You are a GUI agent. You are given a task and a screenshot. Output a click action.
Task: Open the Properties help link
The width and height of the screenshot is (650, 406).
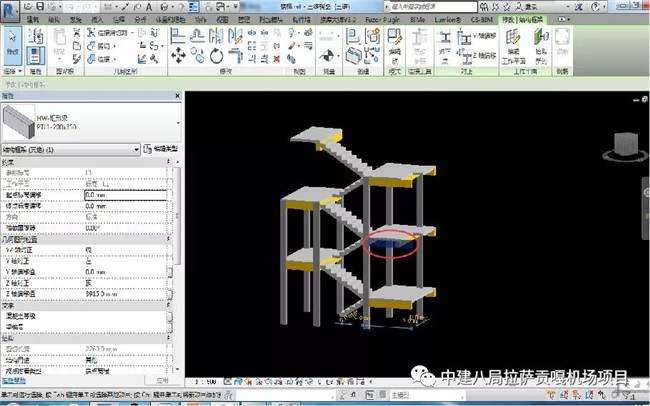tap(14, 380)
